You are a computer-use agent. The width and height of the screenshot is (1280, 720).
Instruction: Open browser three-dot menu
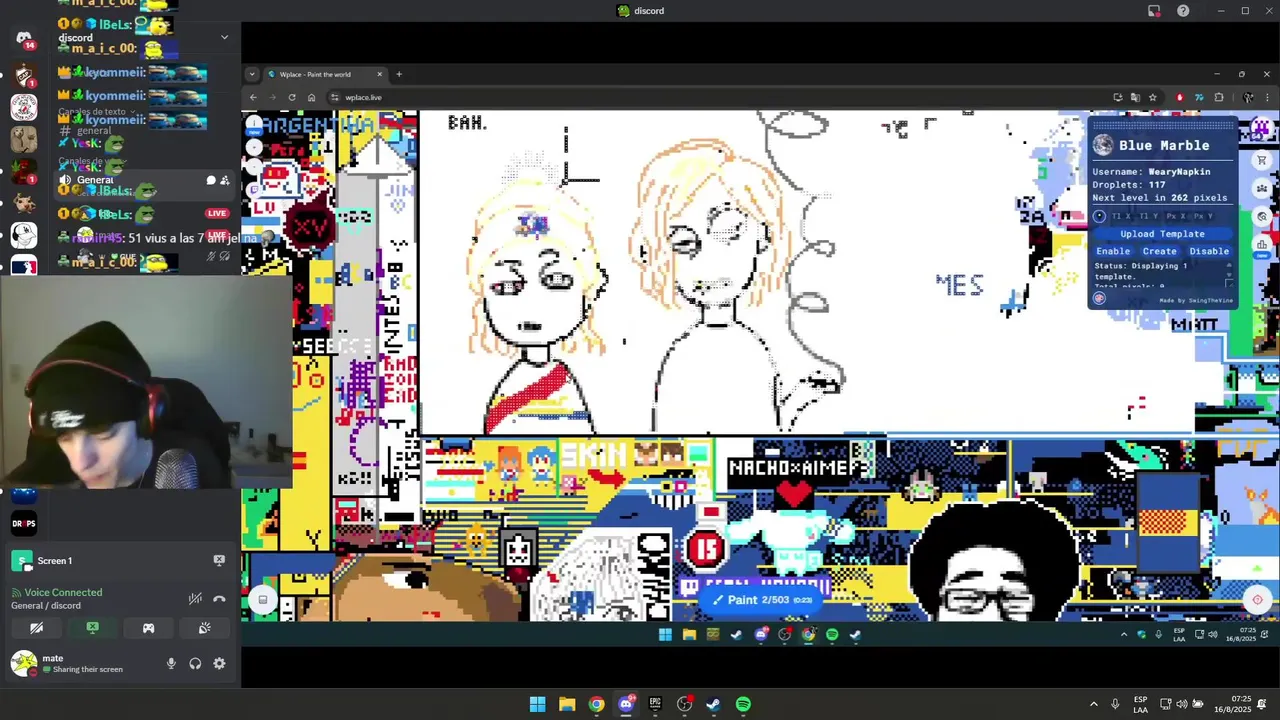pos(1267,97)
